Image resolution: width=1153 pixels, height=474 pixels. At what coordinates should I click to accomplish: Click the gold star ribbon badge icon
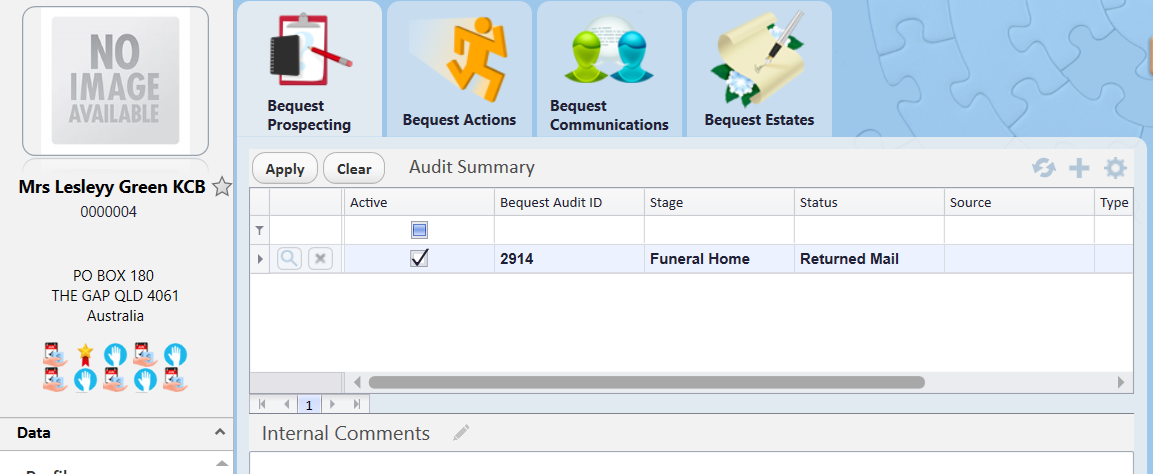85,354
